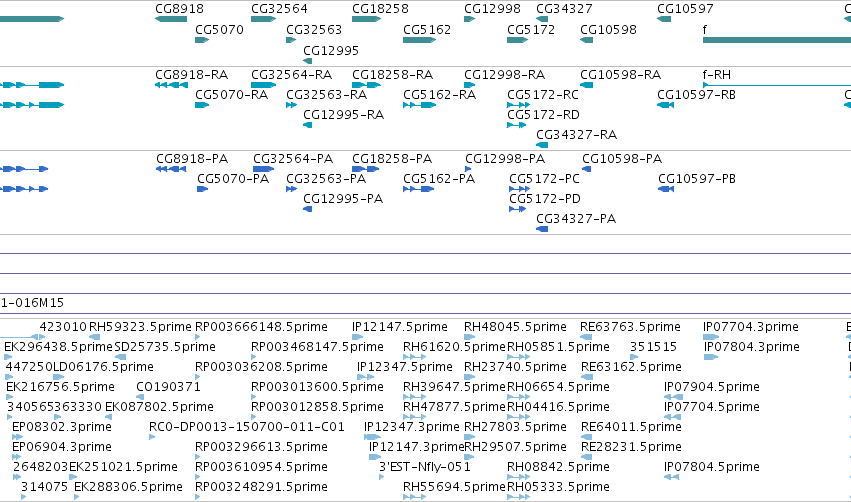Click protein CG12998-PA
The height and width of the screenshot is (502, 851).
coord(505,158)
